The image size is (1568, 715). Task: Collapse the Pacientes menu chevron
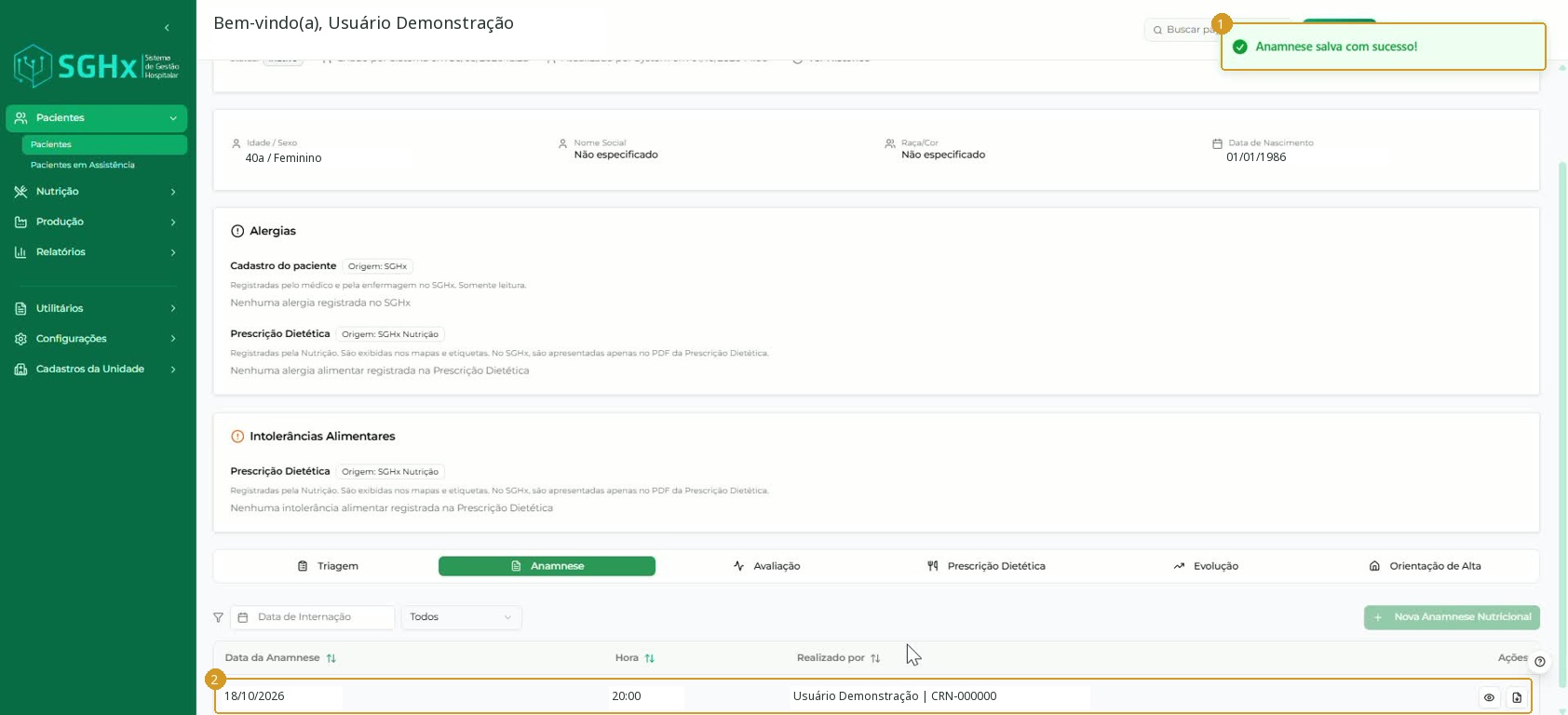click(x=173, y=118)
